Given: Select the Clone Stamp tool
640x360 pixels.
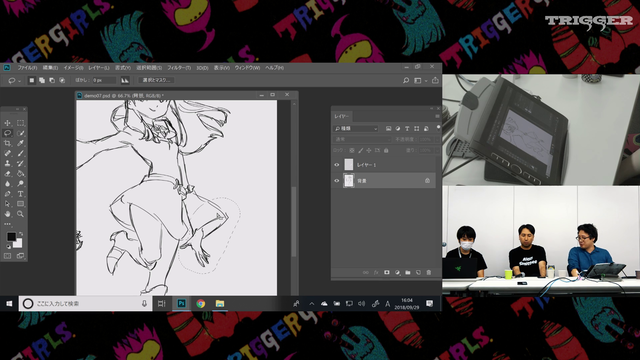Looking at the screenshot, I should [7, 163].
